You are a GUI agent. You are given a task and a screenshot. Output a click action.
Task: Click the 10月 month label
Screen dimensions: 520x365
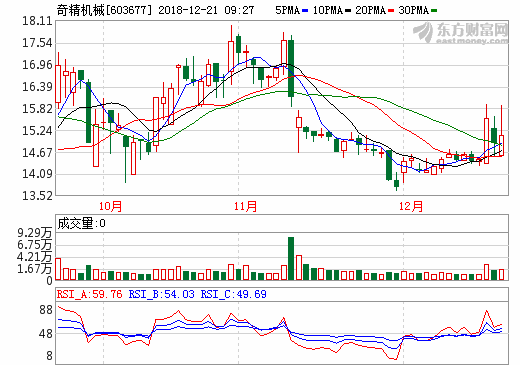(x=110, y=206)
